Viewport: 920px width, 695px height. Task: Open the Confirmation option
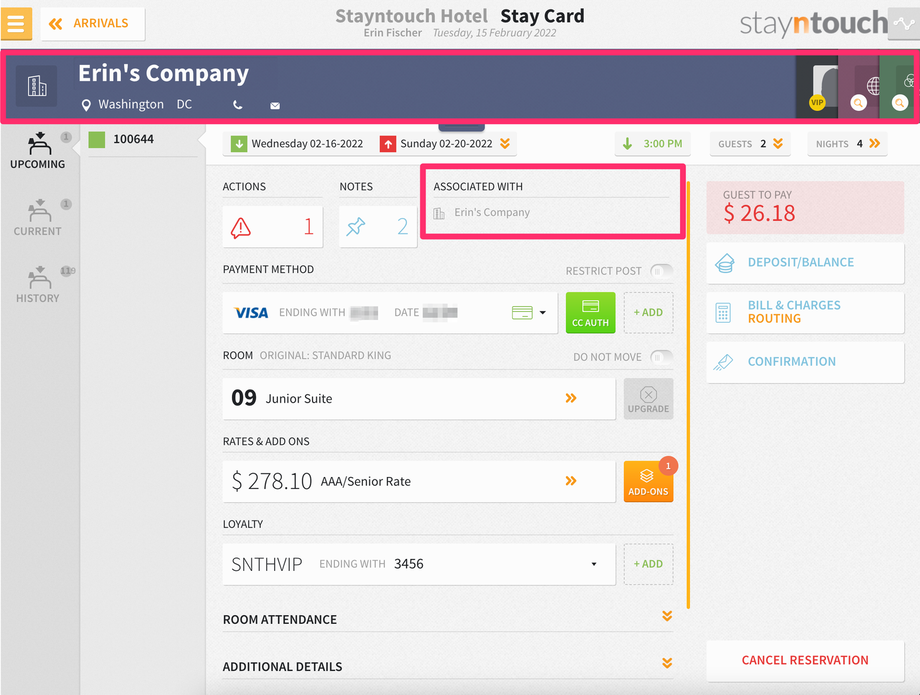pos(805,362)
